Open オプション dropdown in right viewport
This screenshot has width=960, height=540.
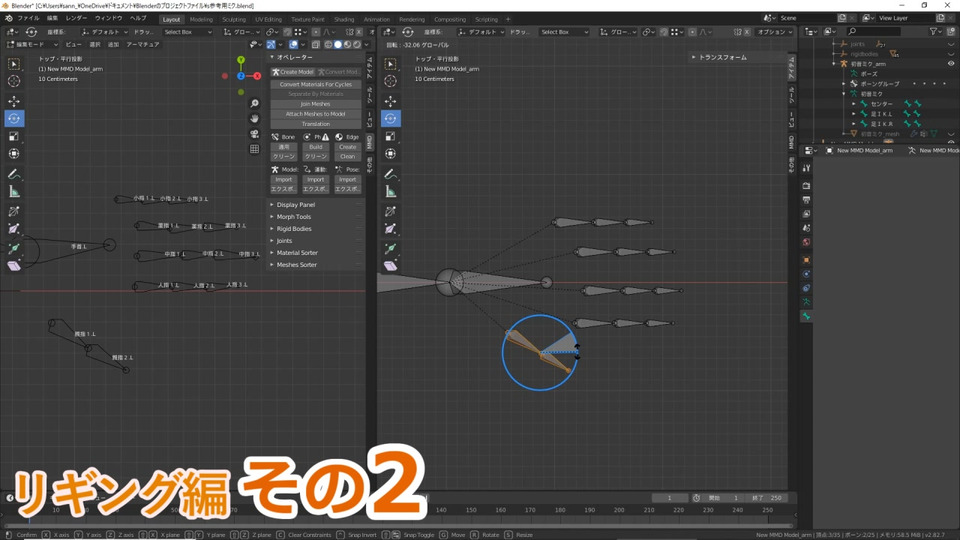tap(774, 32)
